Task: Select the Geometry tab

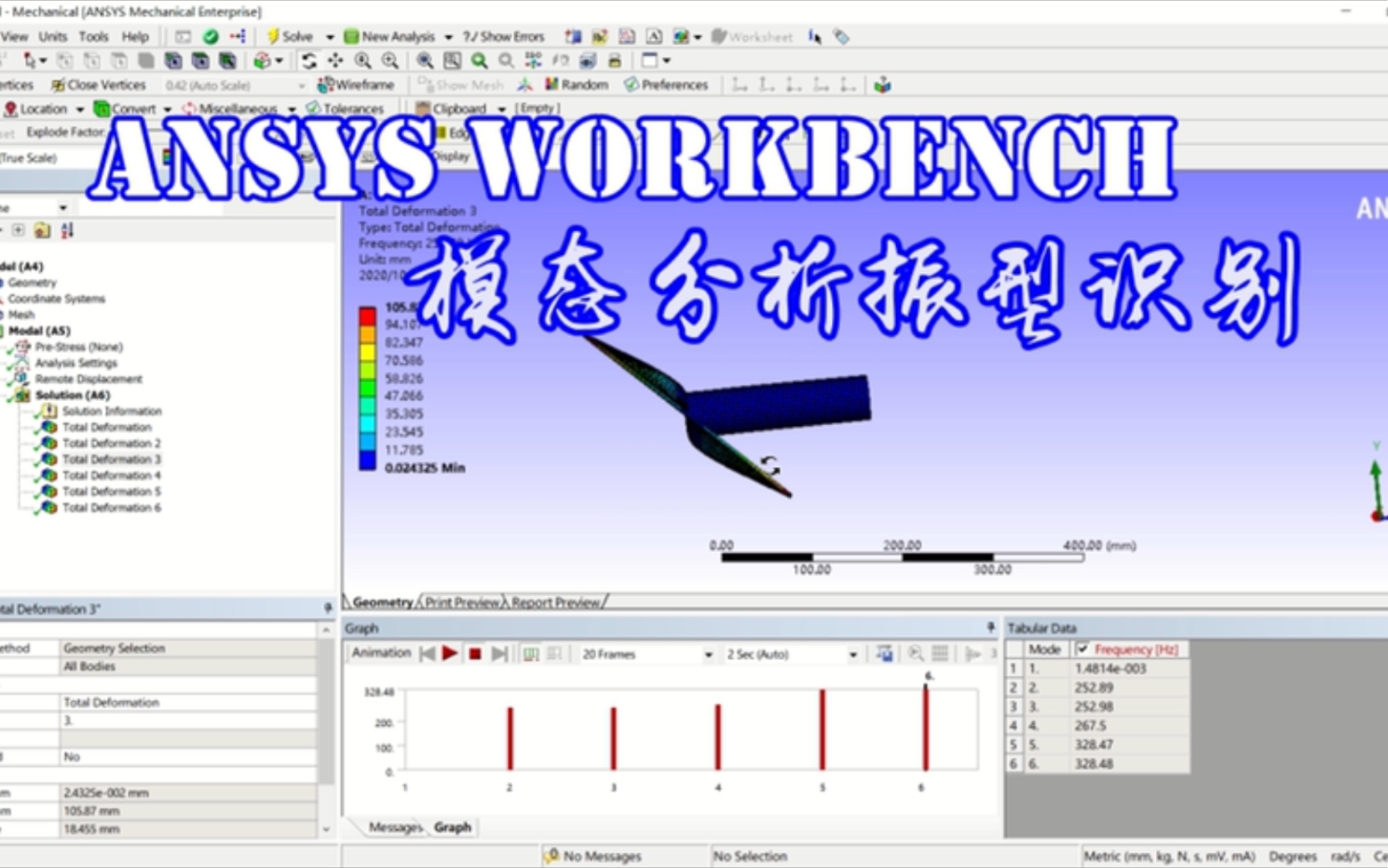Action: pyautogui.click(x=382, y=602)
